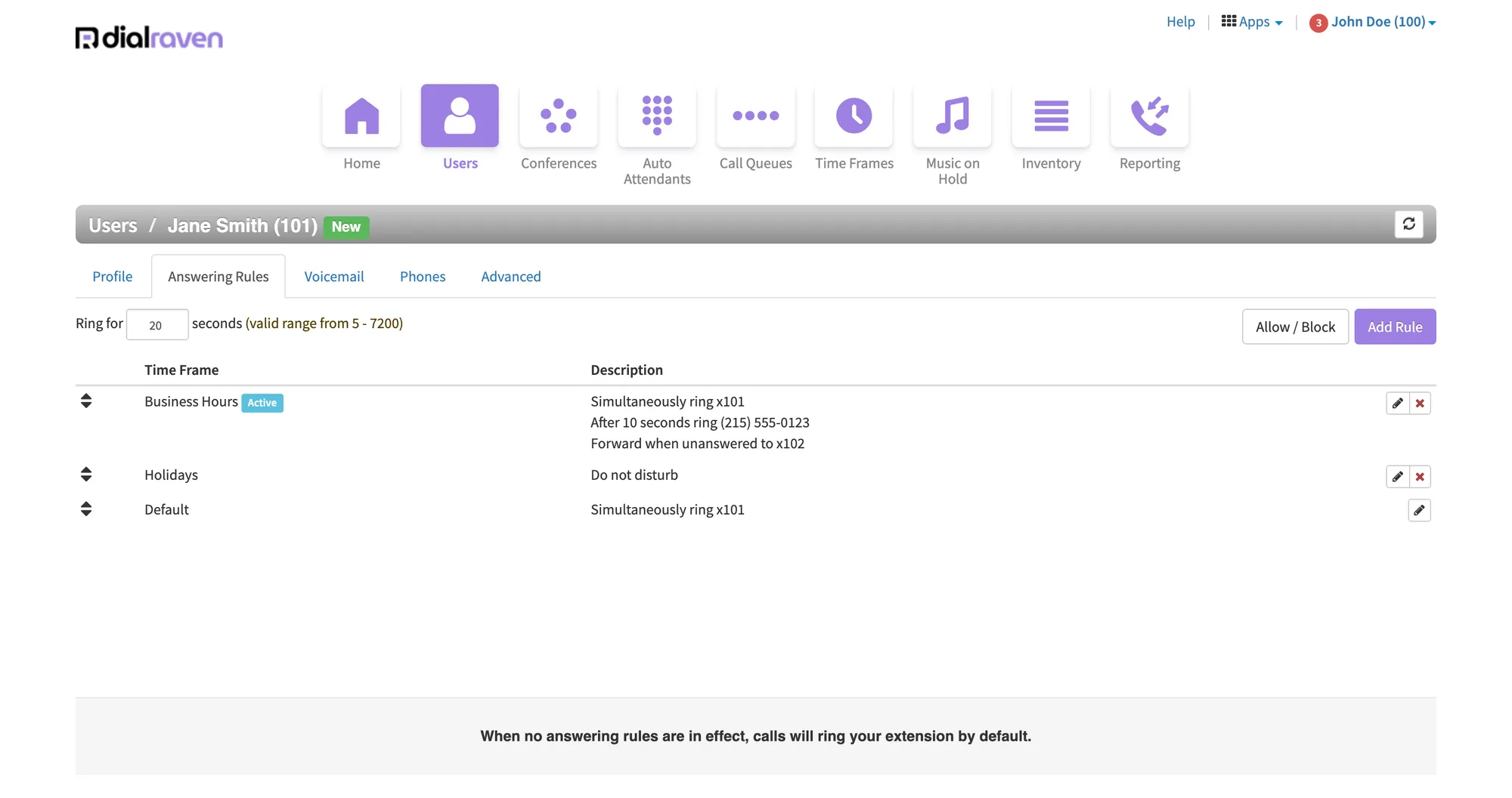Open the Reporting phone icon
Screen dimensions: 1512x798
tap(1150, 116)
